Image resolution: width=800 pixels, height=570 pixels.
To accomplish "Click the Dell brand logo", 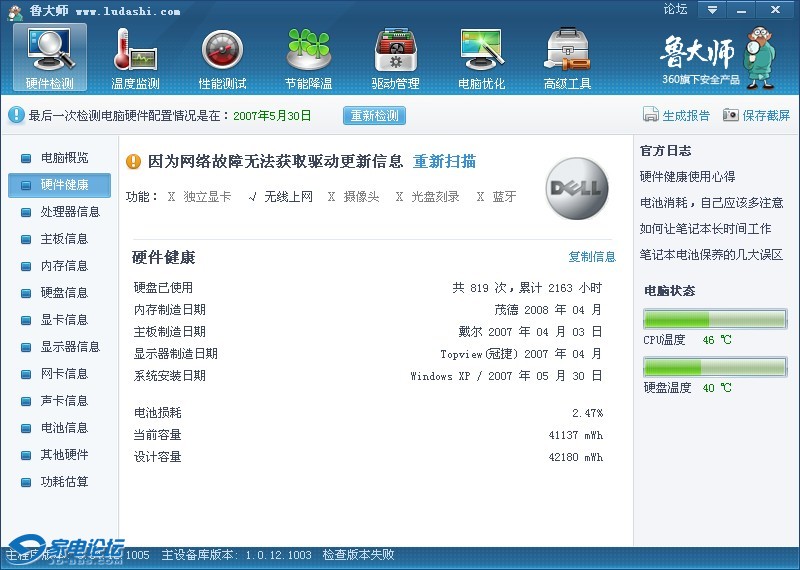I will 577,189.
